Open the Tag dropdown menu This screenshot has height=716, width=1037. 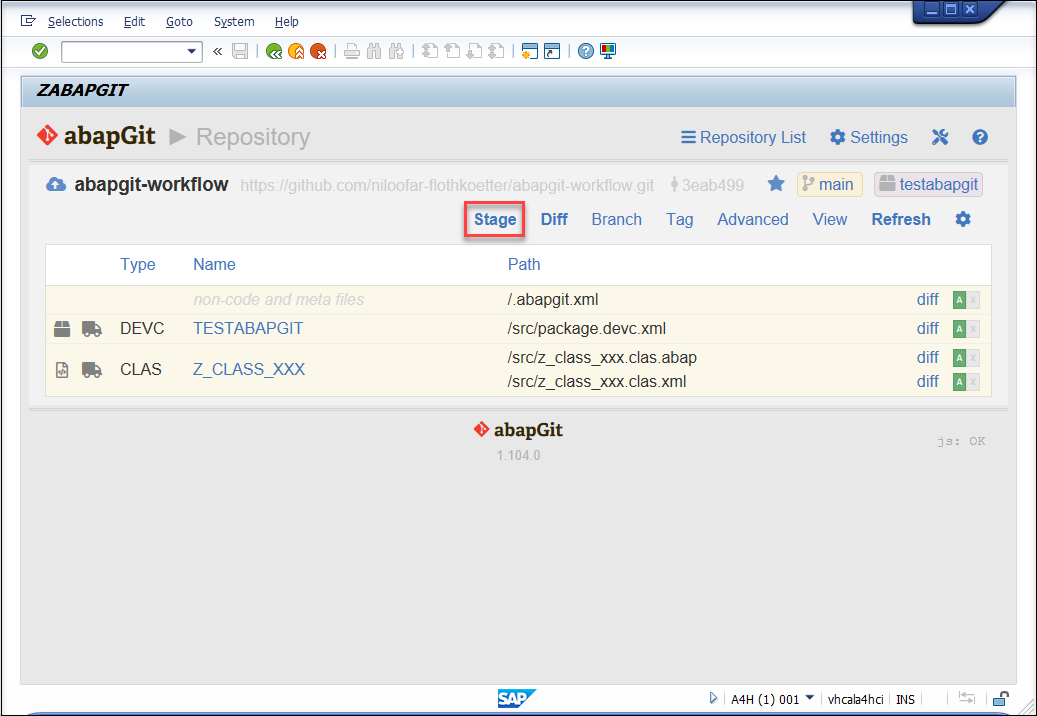click(x=679, y=219)
